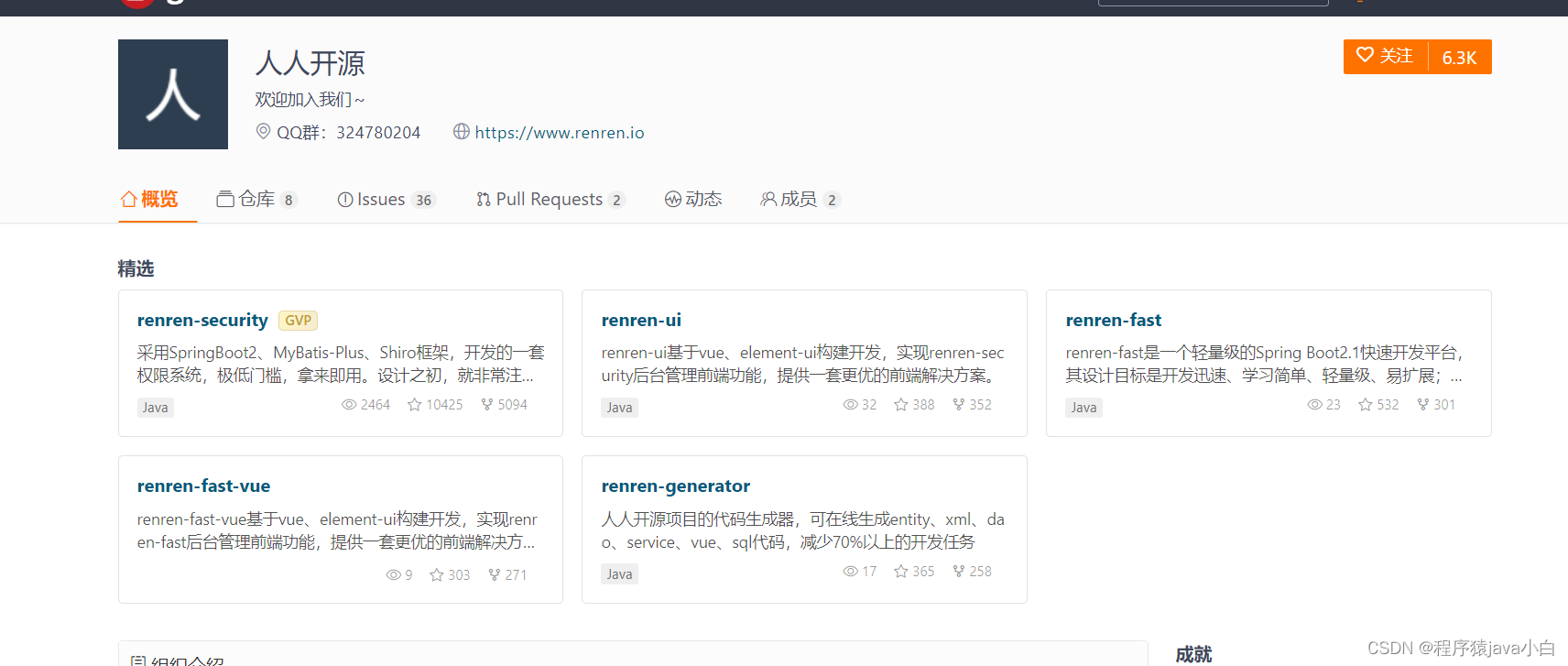Click the 精选 featured heading
1568x666 pixels.
click(136, 268)
